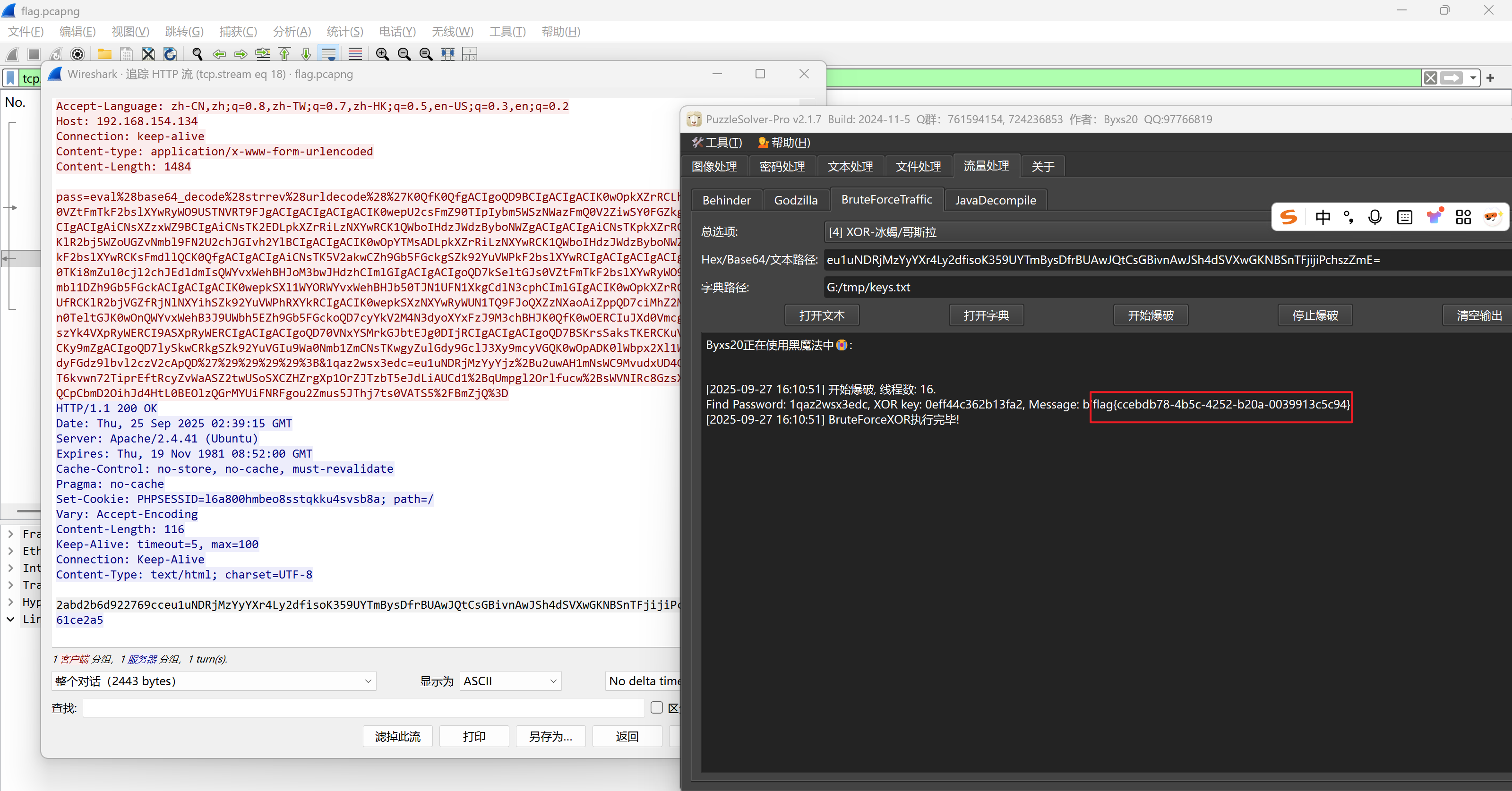Screen dimensions: 1512x791
Task: Click the go to first packet icon
Action: coord(284,54)
